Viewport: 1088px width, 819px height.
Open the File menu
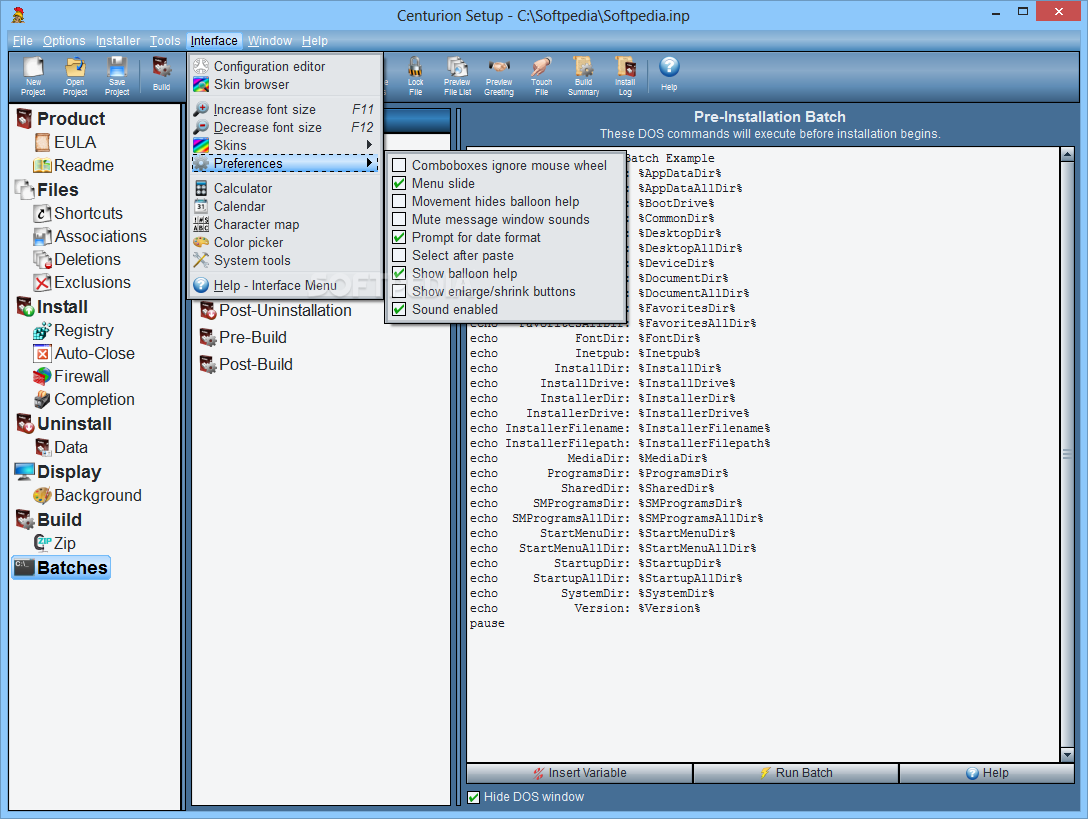click(22, 41)
